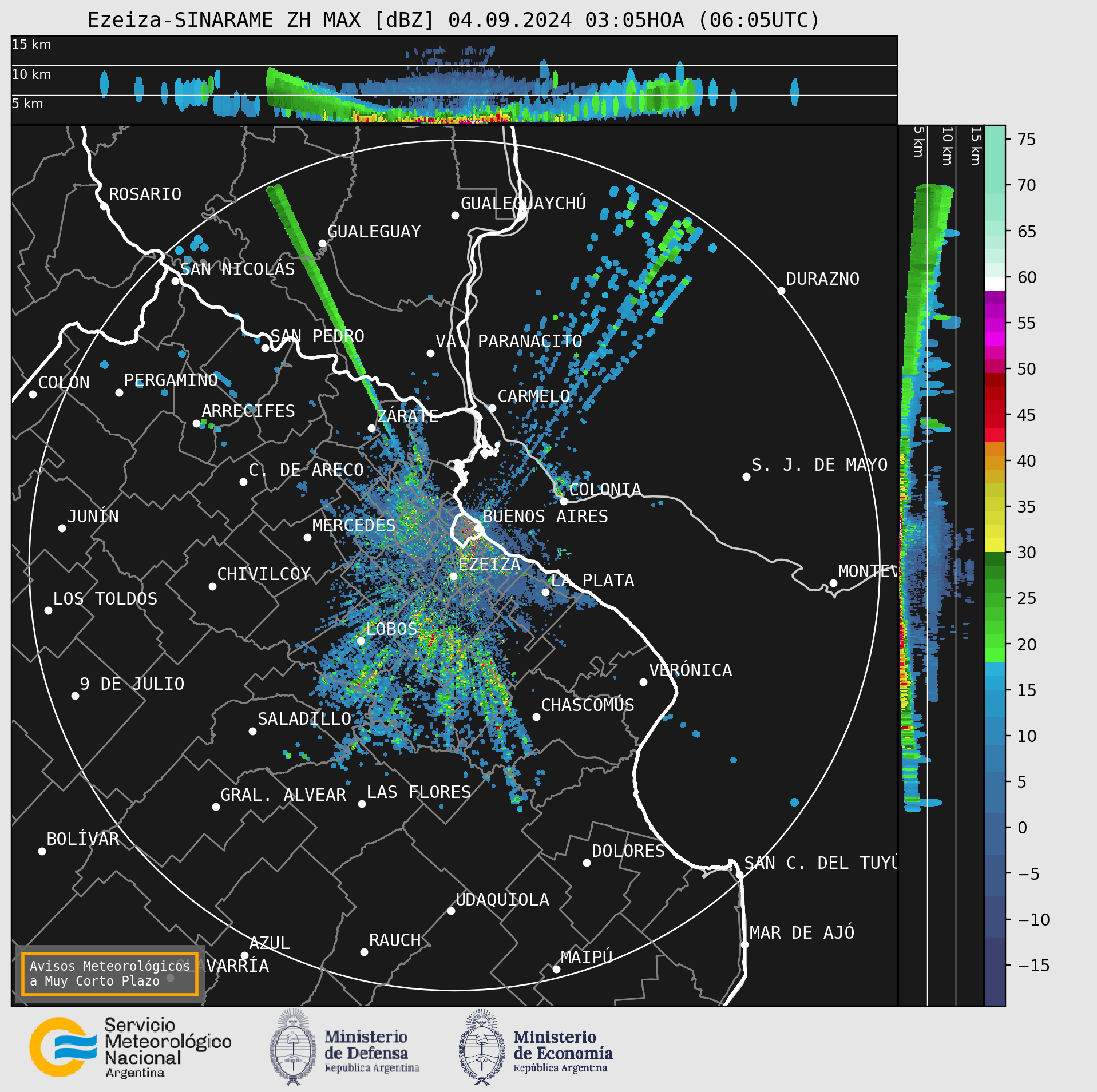Viewport: 1097px width, 1092px height.
Task: Click the 75 value on the dBZ scale
Action: (x=1027, y=140)
